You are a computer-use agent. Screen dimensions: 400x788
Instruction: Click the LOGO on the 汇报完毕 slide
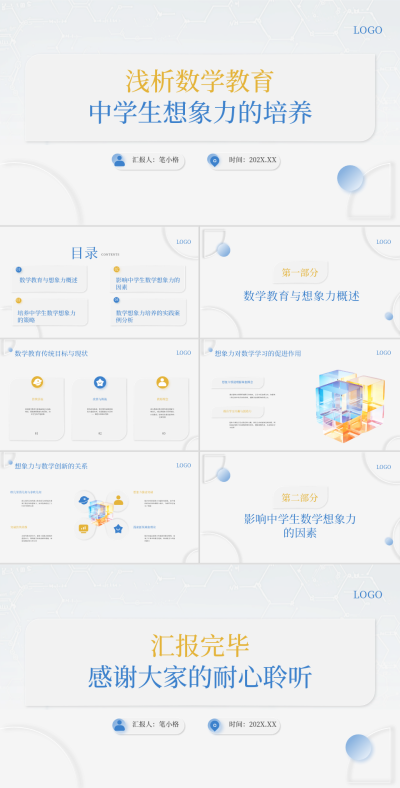[x=368, y=595]
